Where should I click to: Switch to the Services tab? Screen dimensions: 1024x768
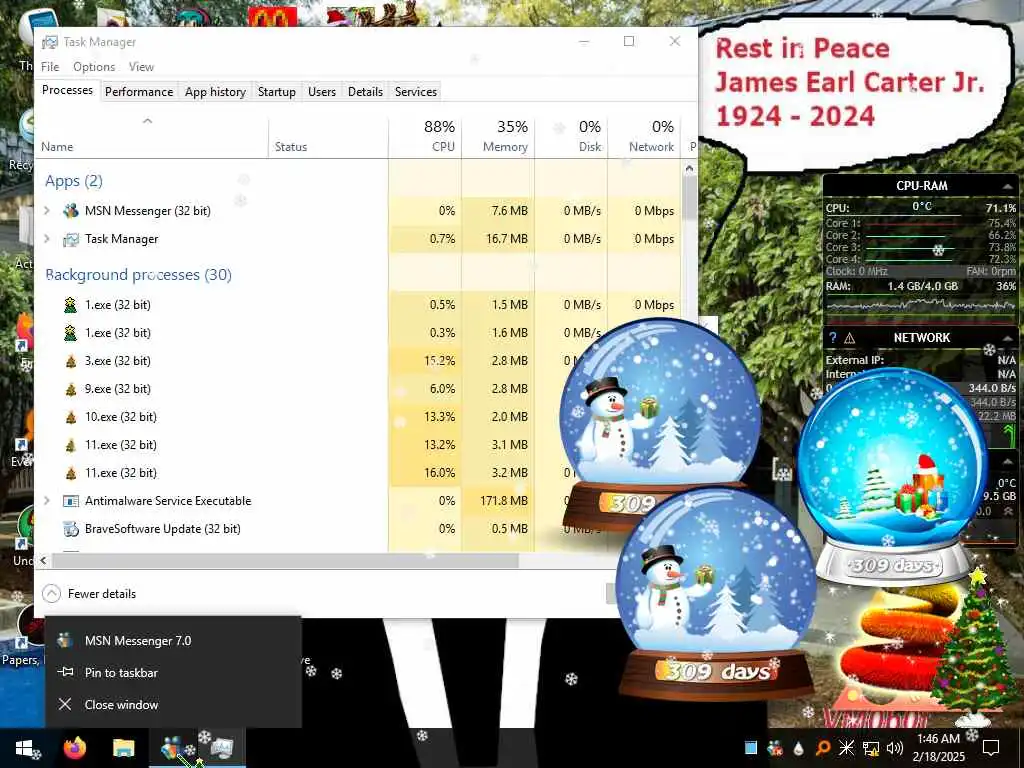(416, 91)
